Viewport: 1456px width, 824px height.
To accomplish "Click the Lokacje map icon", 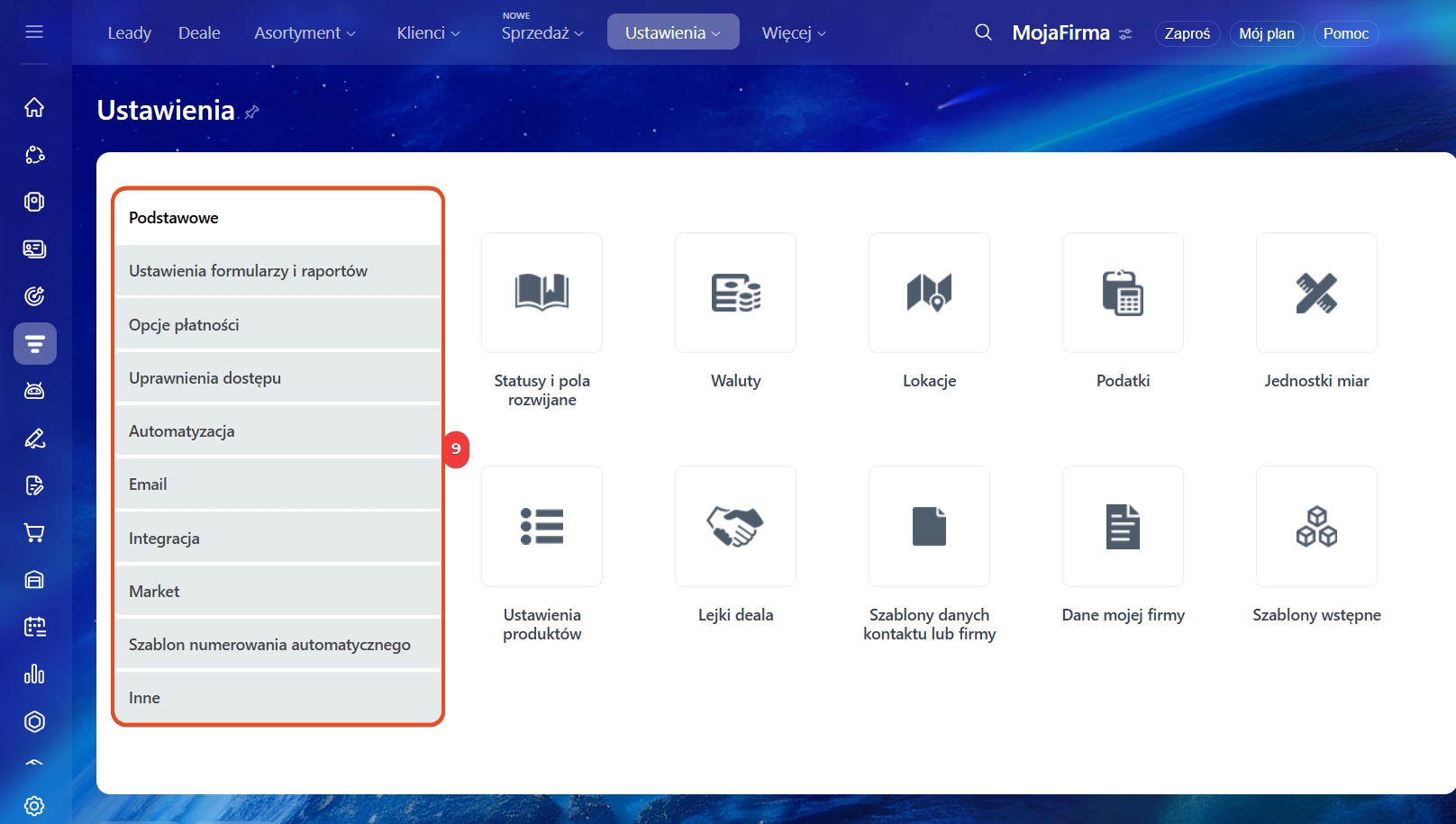I will [929, 293].
